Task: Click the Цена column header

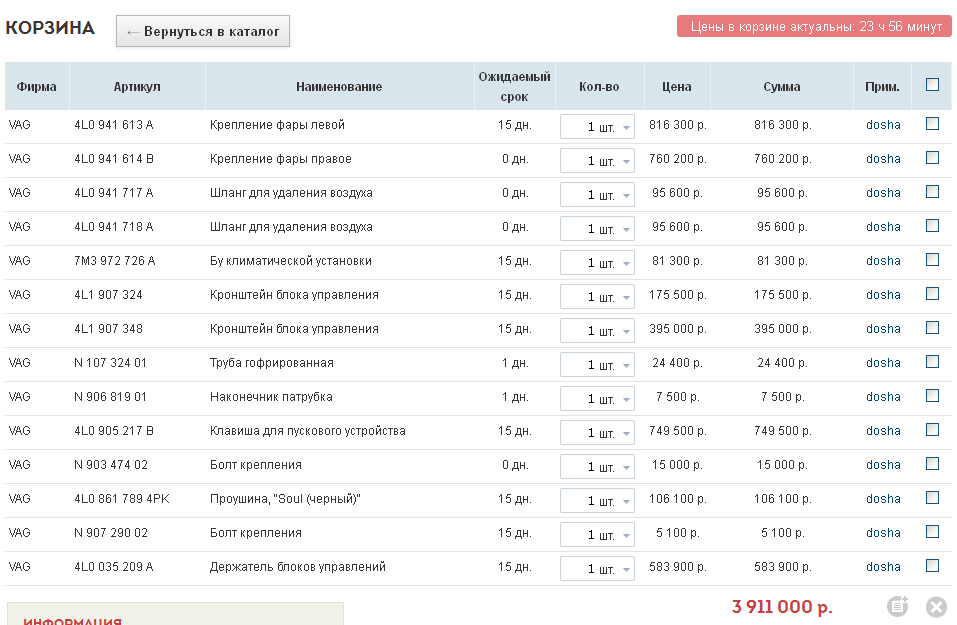Action: pyautogui.click(x=677, y=87)
